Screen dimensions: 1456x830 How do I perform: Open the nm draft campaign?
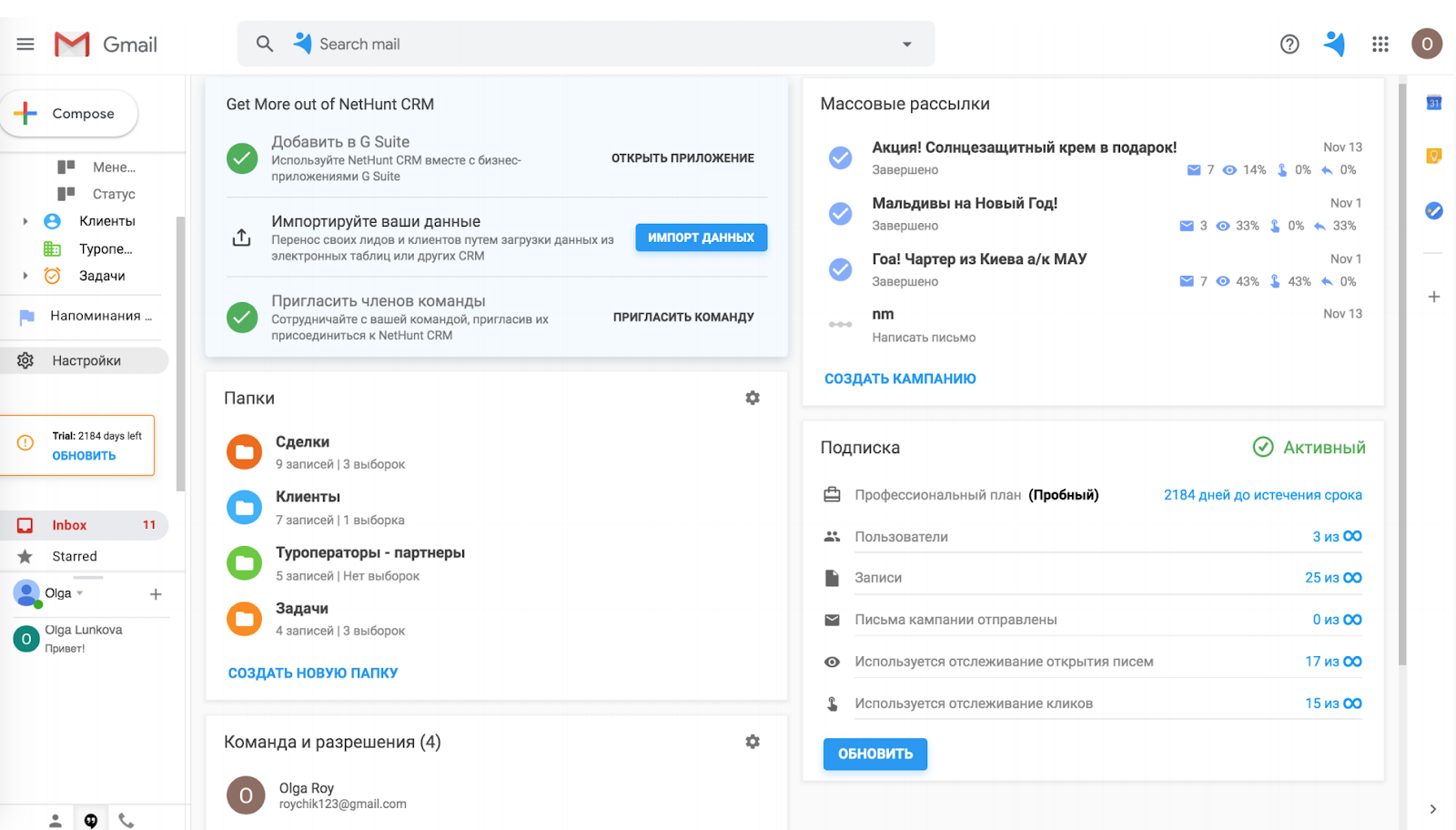coord(883,314)
